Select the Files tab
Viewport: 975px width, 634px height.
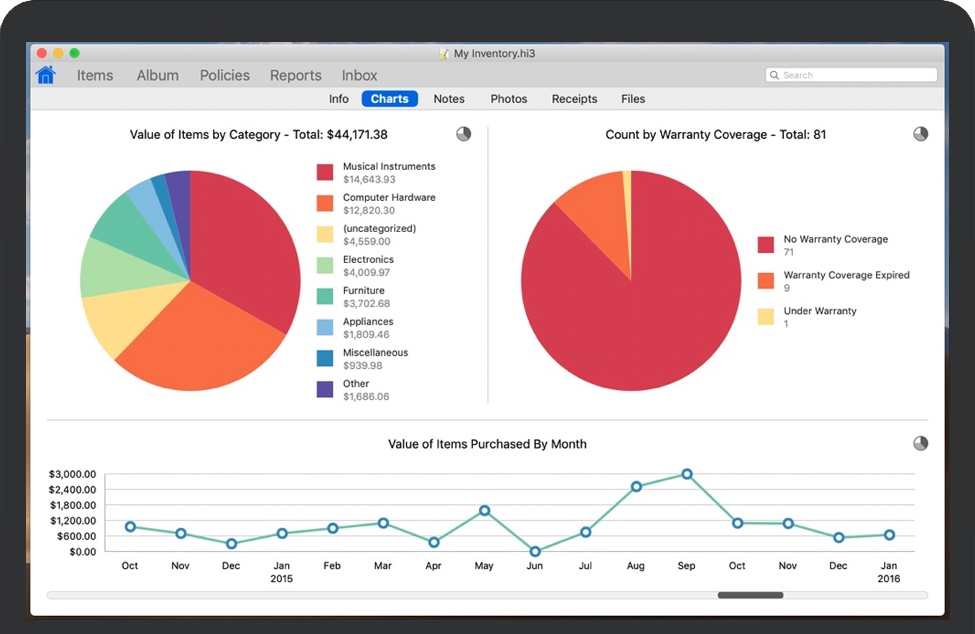click(x=633, y=99)
